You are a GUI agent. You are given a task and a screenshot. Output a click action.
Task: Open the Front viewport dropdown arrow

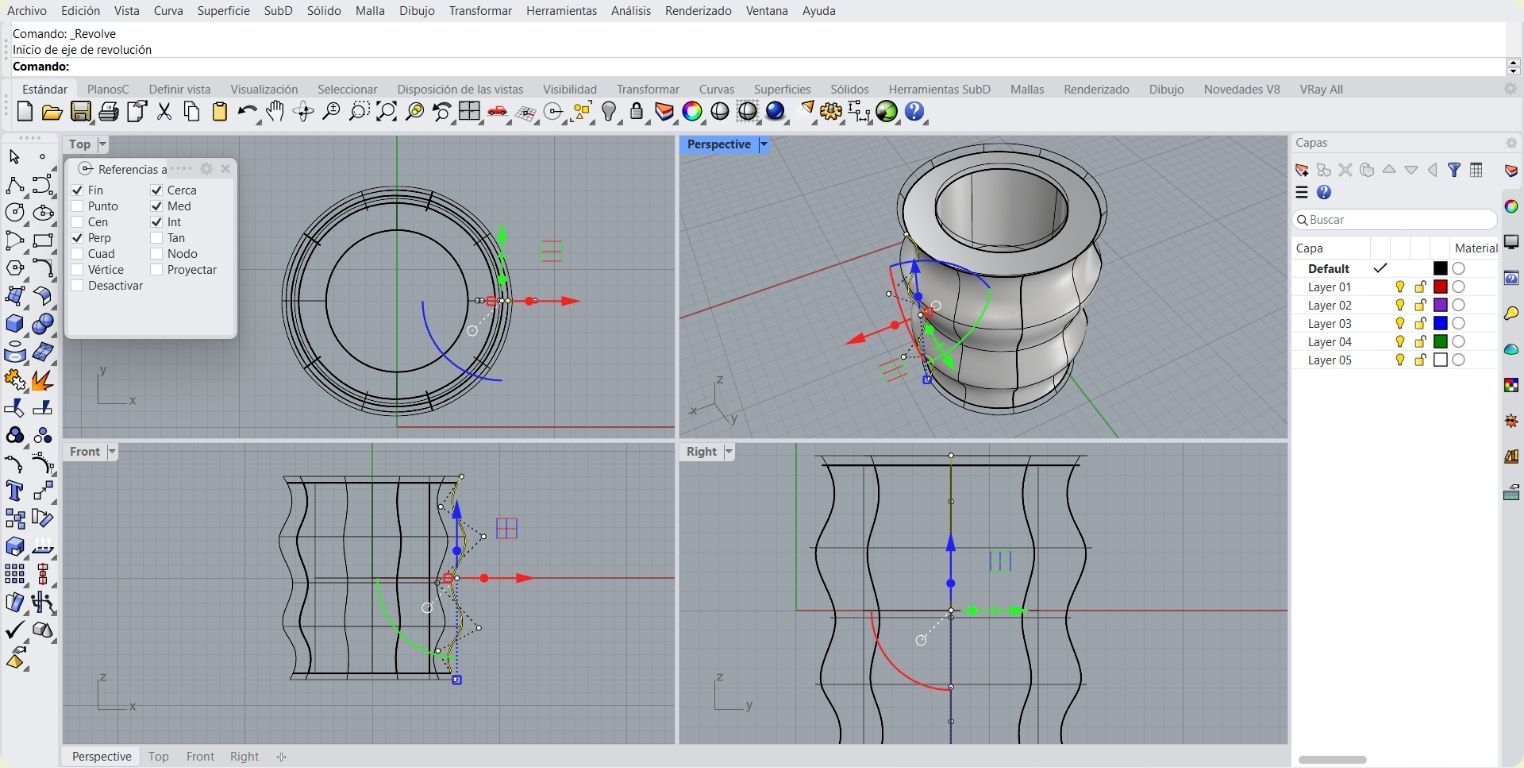[112, 452]
